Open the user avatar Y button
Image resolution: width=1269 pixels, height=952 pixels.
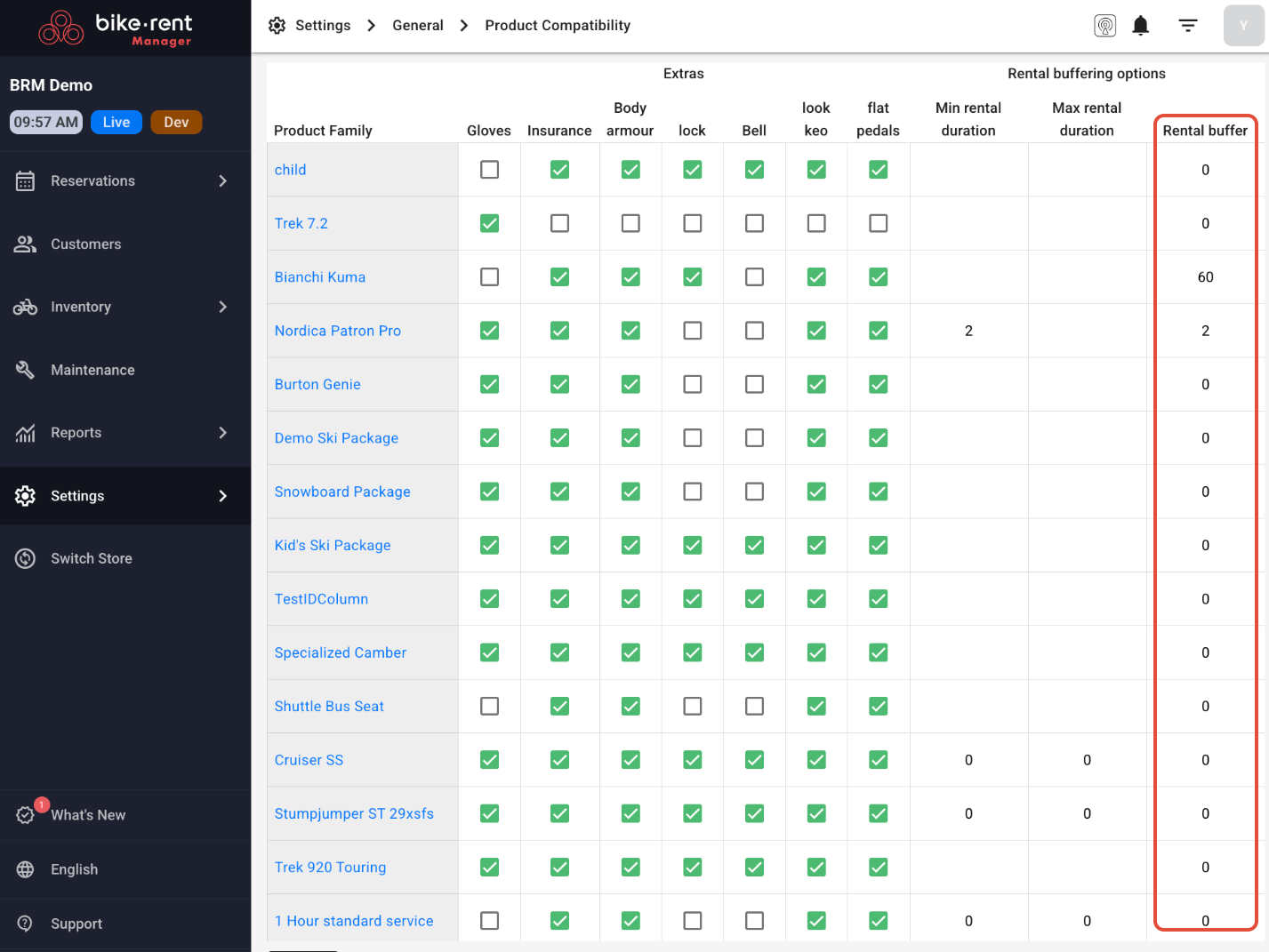pyautogui.click(x=1243, y=26)
